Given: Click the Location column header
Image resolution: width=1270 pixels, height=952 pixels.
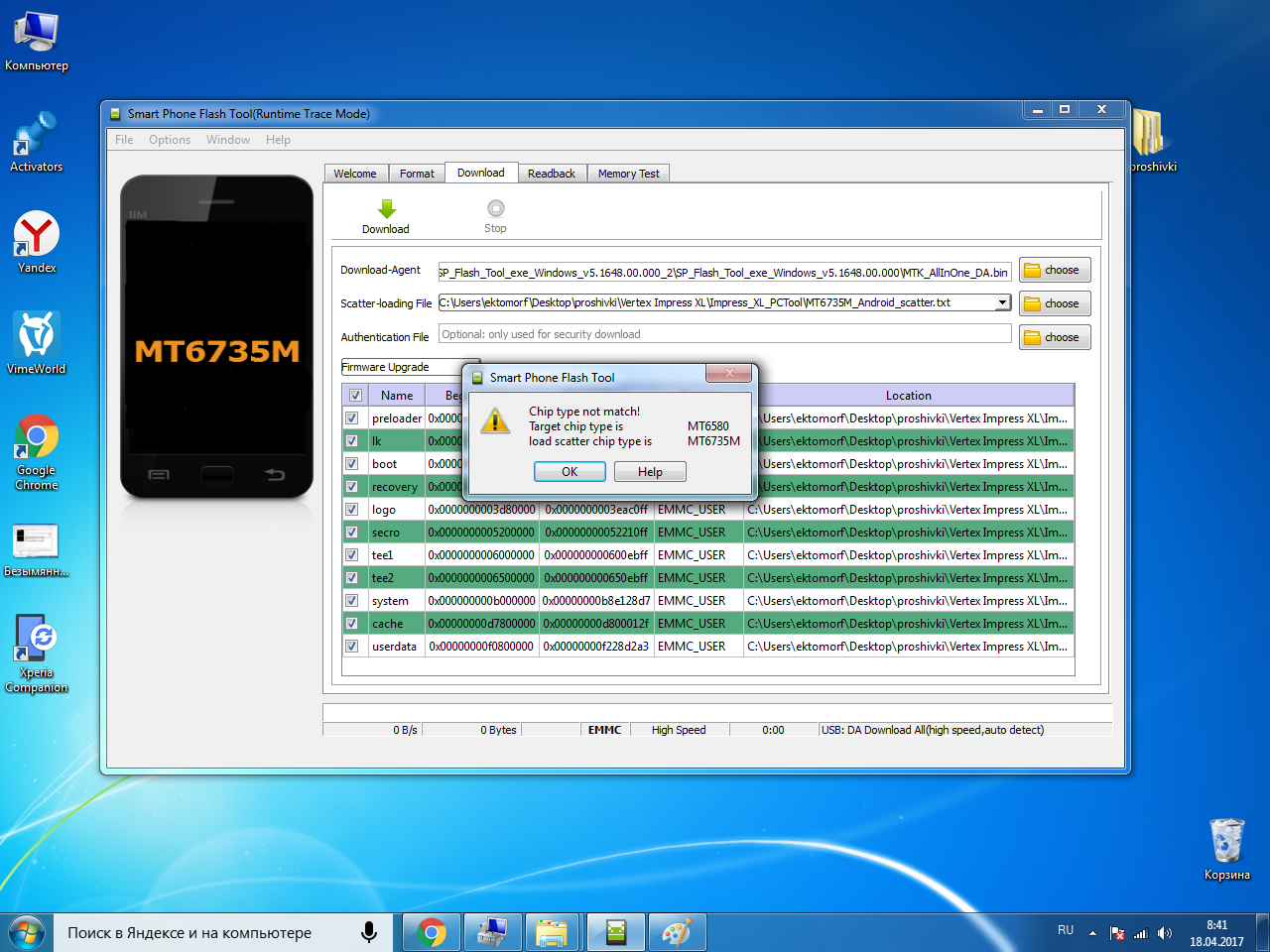Looking at the screenshot, I should 909,395.
